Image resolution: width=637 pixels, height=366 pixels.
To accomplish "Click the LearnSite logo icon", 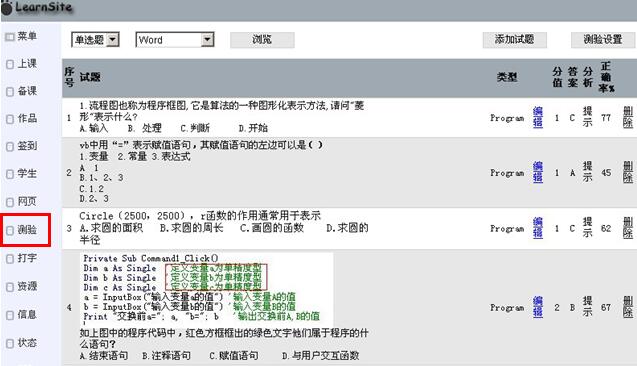I will point(6,7).
